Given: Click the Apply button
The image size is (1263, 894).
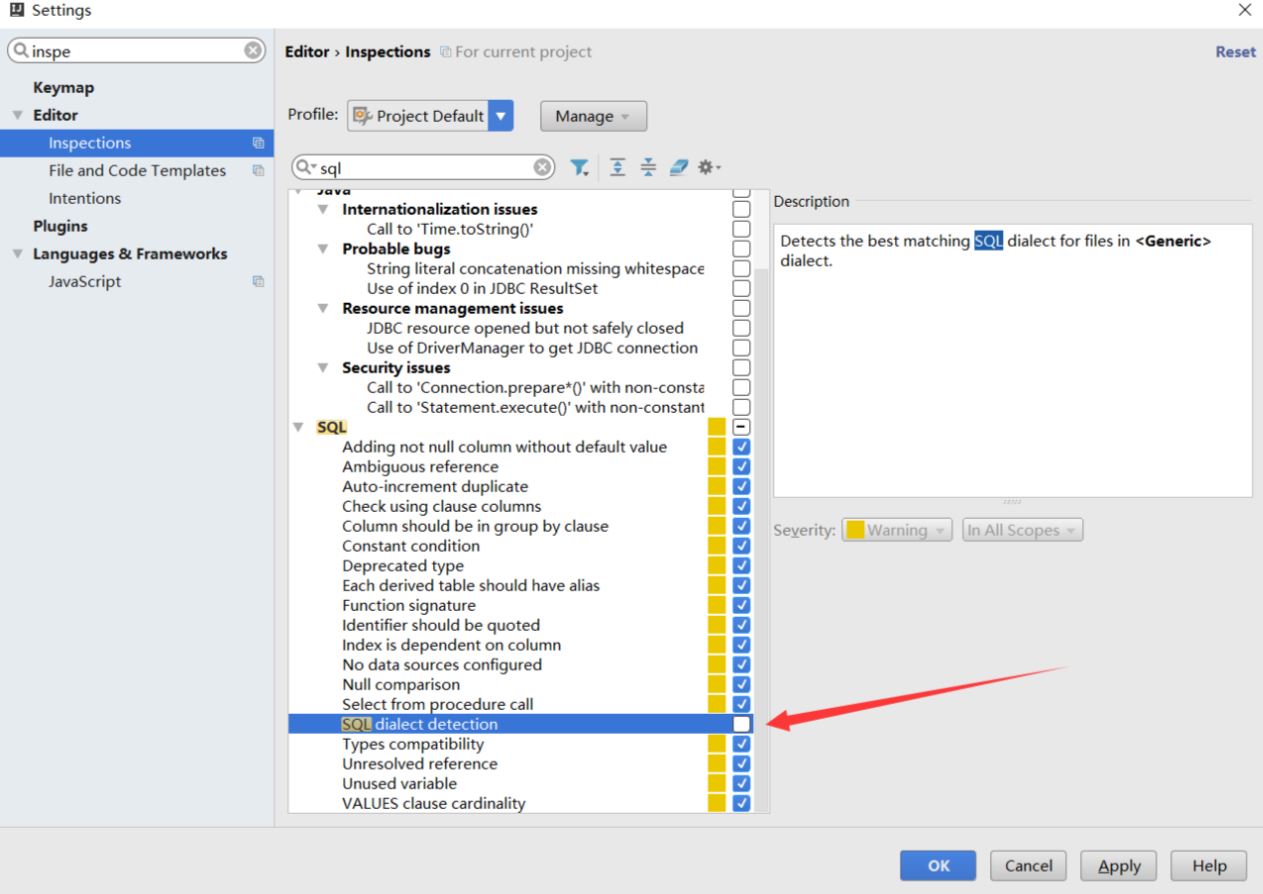Looking at the screenshot, I should (x=1118, y=866).
